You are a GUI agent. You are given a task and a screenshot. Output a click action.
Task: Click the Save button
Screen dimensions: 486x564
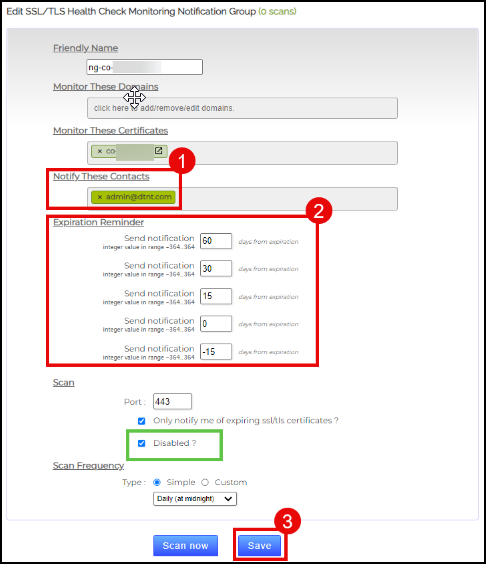point(259,546)
